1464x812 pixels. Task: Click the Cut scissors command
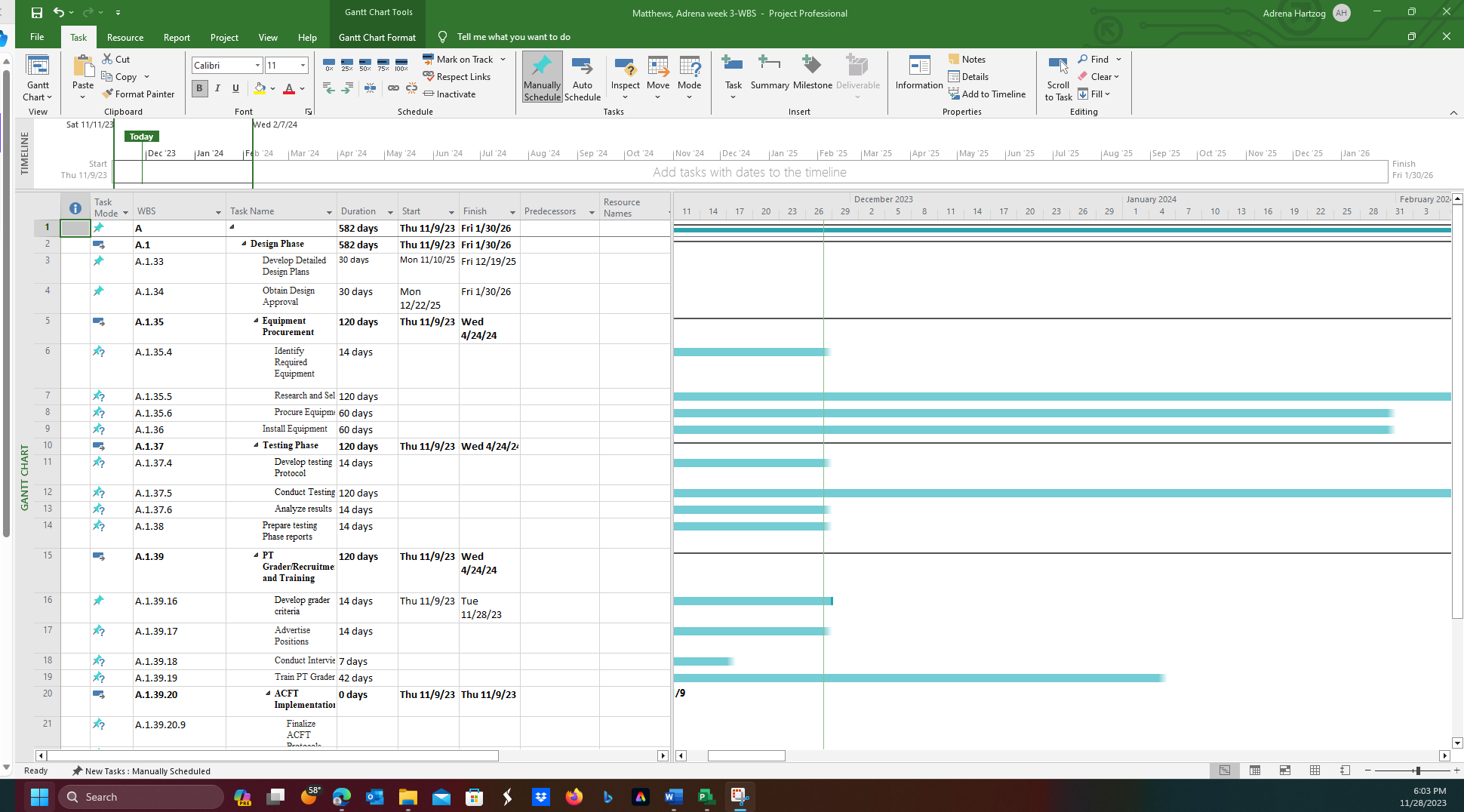click(116, 59)
